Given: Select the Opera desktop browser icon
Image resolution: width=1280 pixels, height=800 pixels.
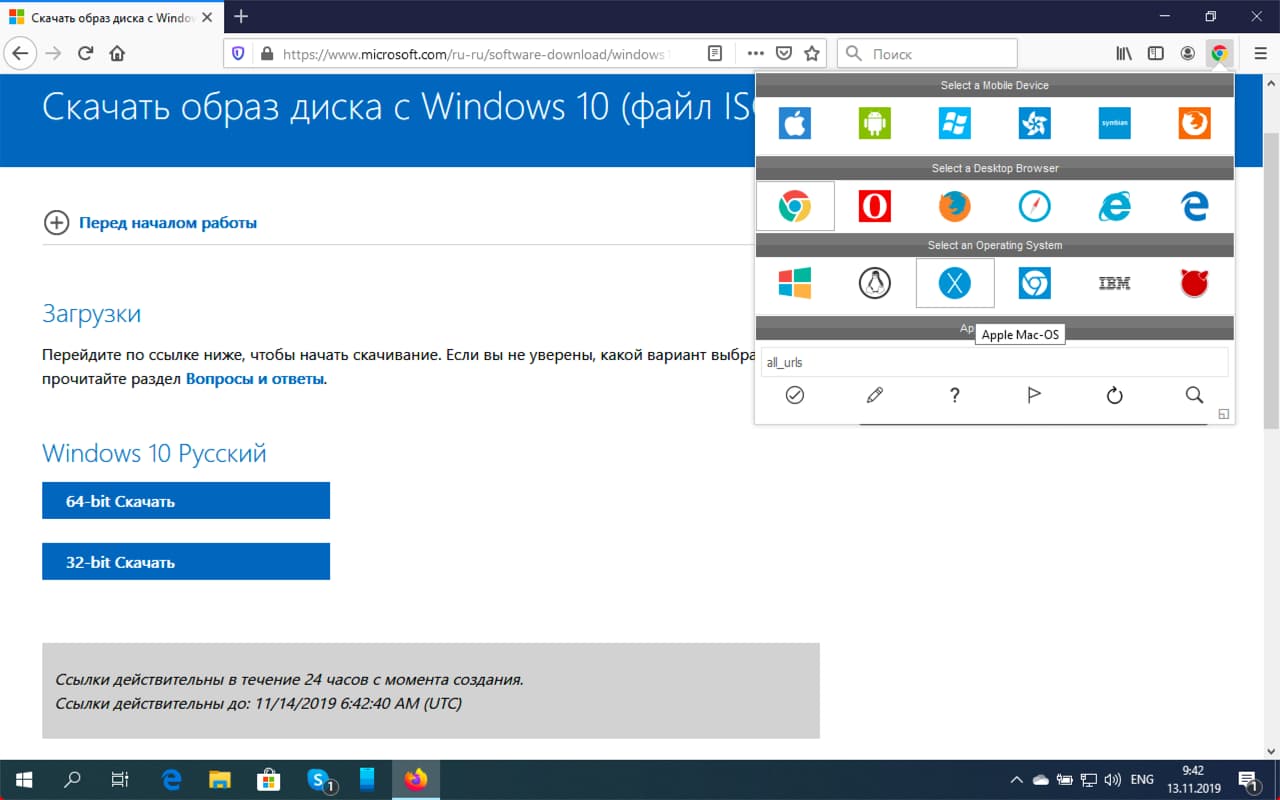Looking at the screenshot, I should point(874,206).
